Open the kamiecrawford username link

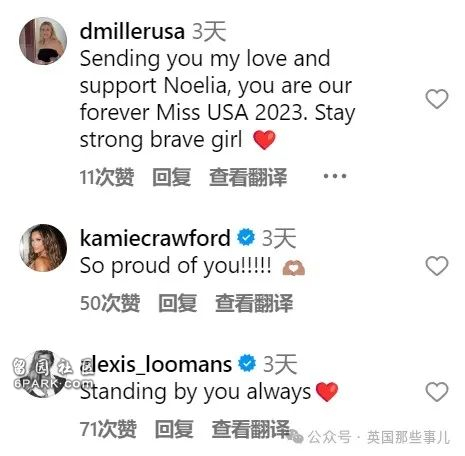(x=155, y=238)
